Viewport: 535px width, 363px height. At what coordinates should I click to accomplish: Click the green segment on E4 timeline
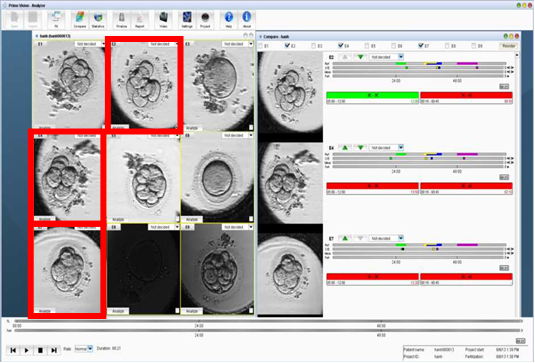point(401,154)
